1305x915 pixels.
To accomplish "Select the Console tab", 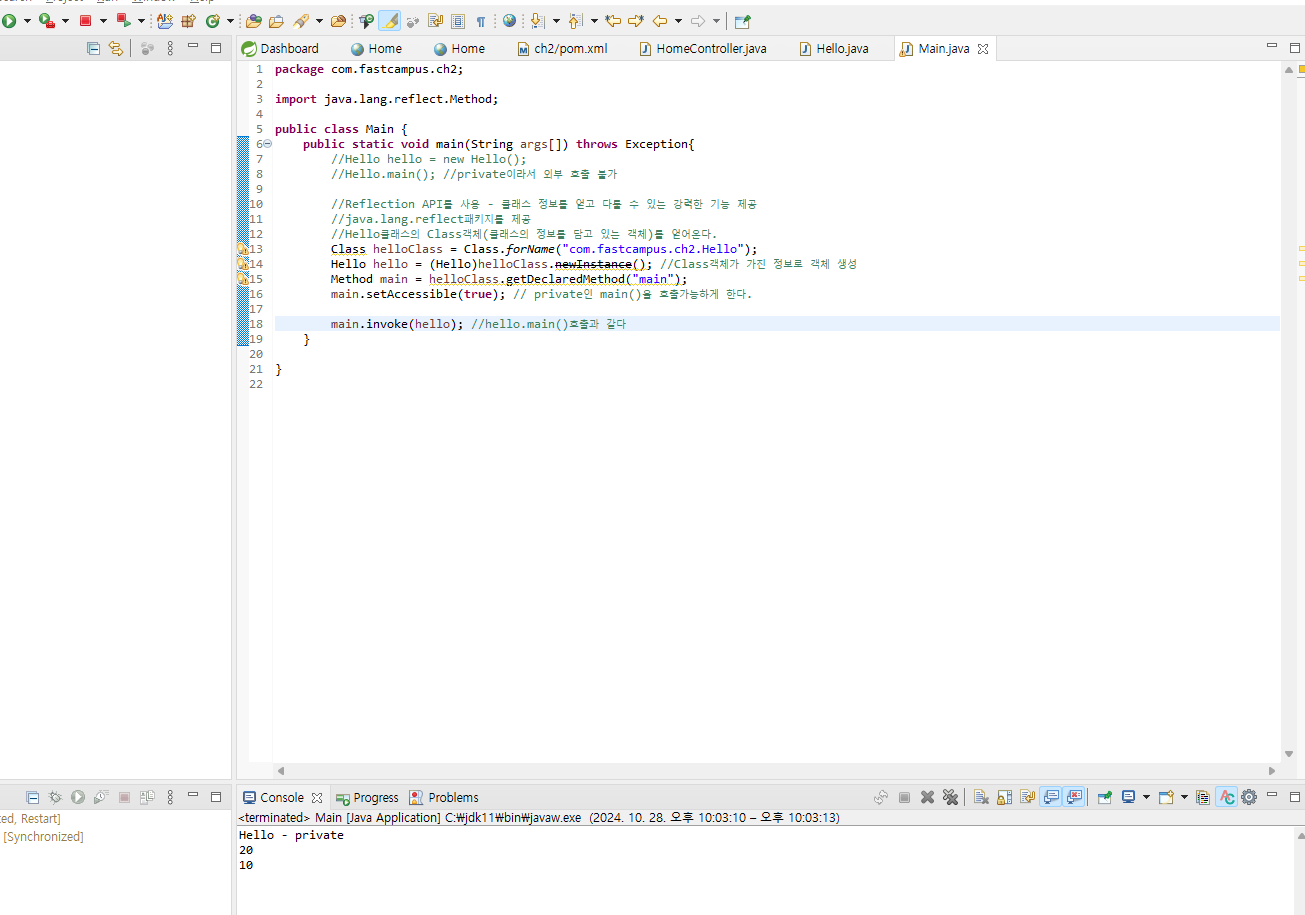I will 282,797.
